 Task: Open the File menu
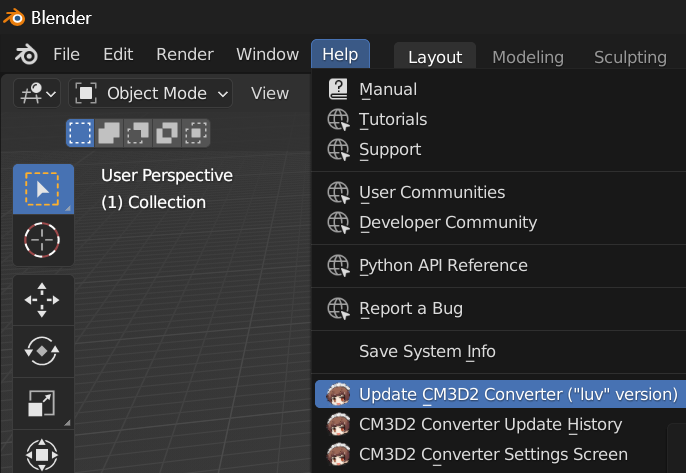tap(66, 55)
